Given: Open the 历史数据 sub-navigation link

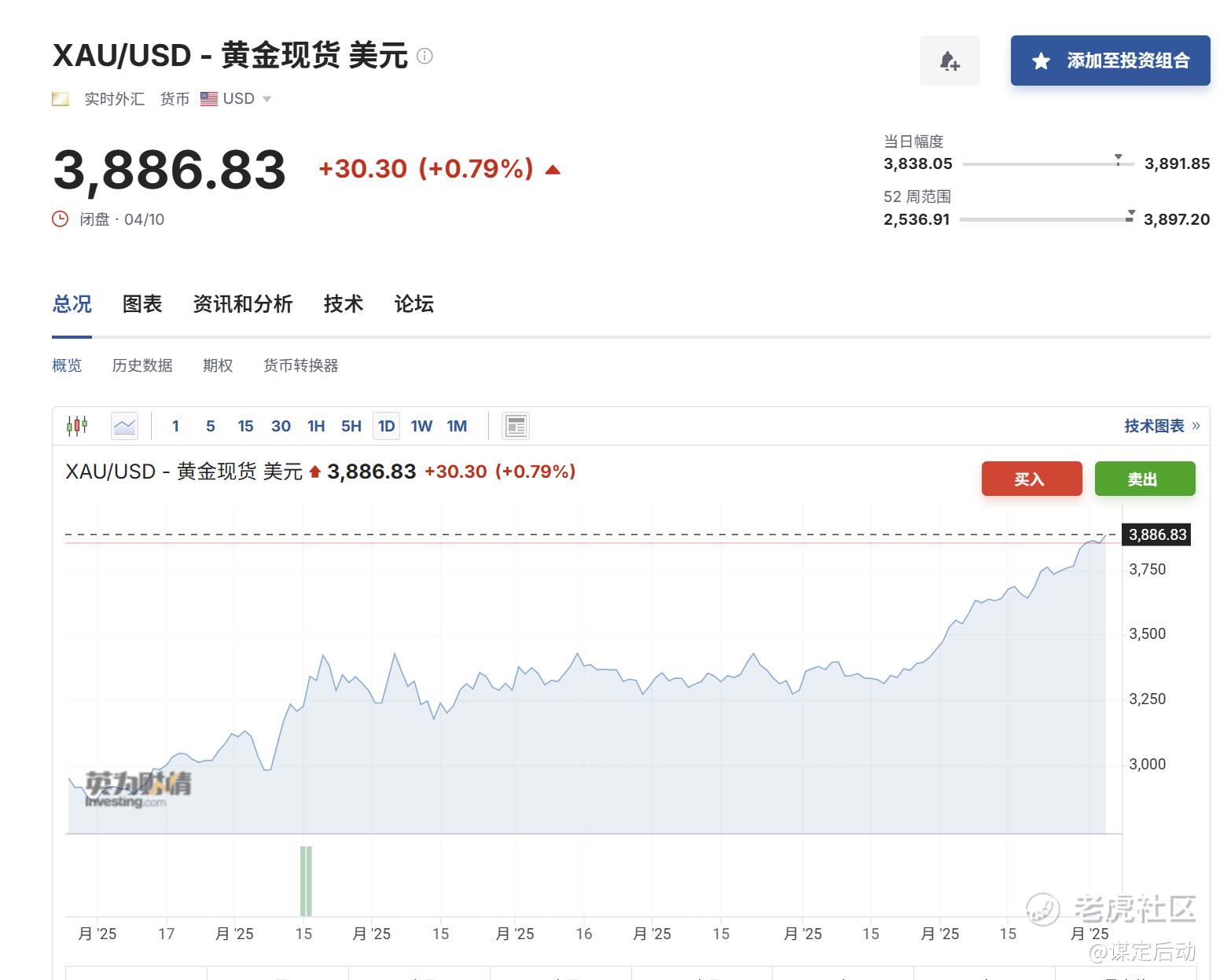Looking at the screenshot, I should (x=142, y=365).
